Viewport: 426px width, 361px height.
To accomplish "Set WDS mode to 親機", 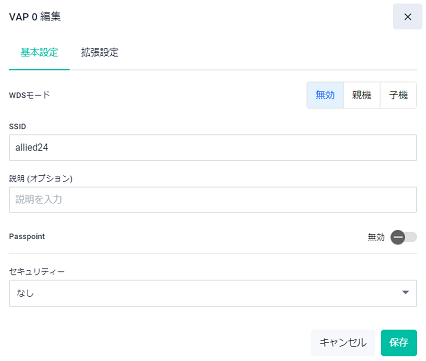I will coord(362,95).
